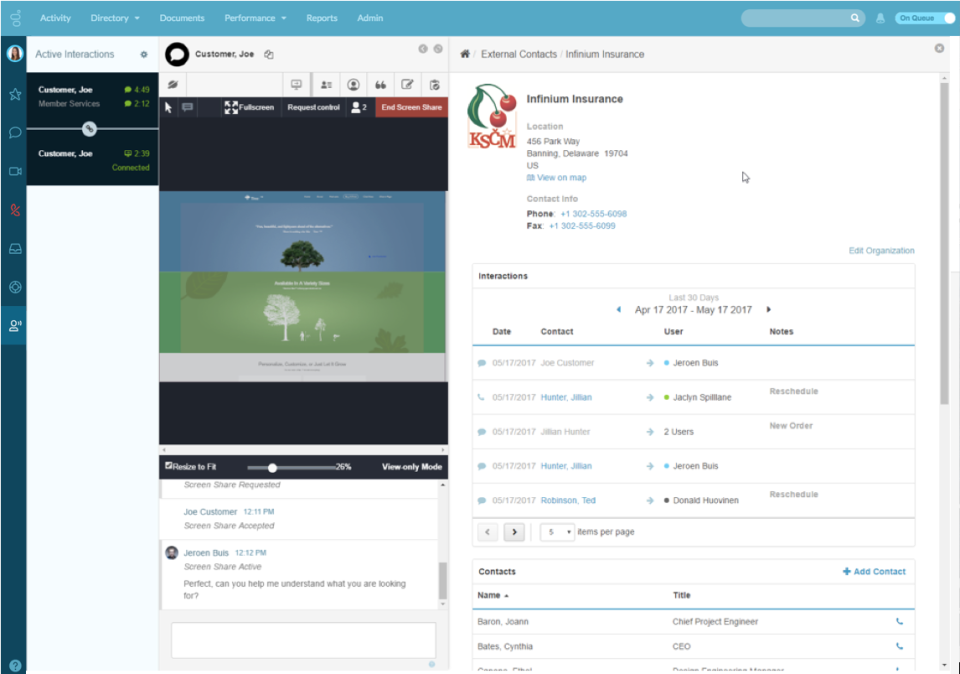Image resolution: width=960 pixels, height=674 pixels.
Task: Open the Admin menu
Action: pyautogui.click(x=370, y=17)
